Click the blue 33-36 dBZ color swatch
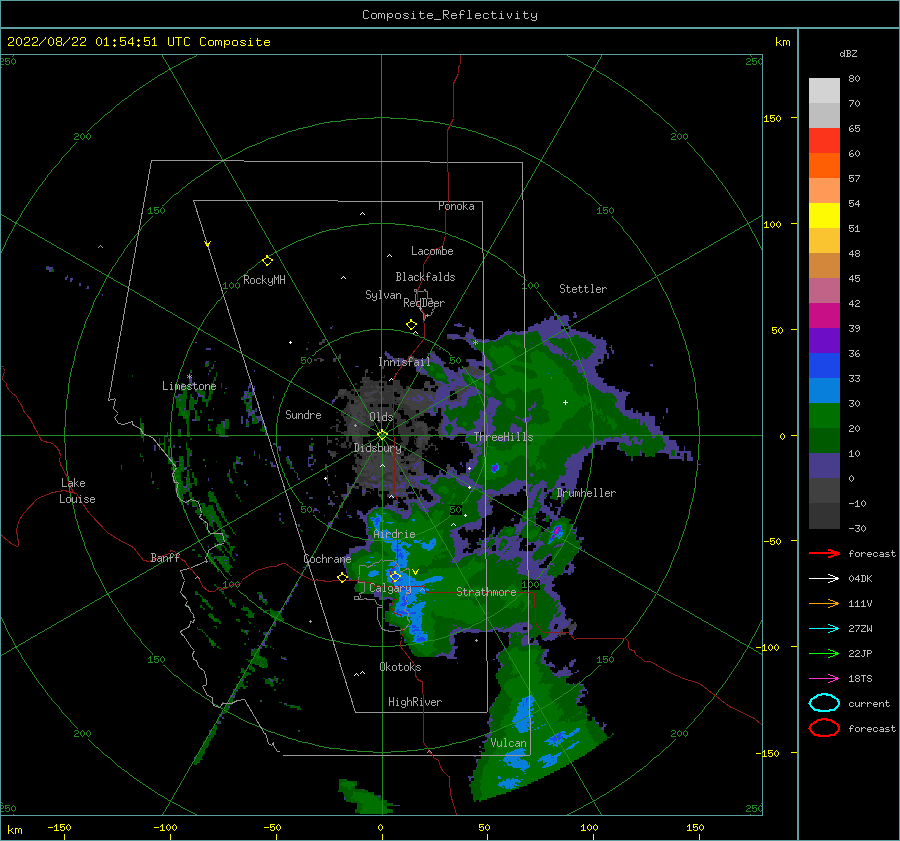This screenshot has height=841, width=900. pyautogui.click(x=824, y=366)
